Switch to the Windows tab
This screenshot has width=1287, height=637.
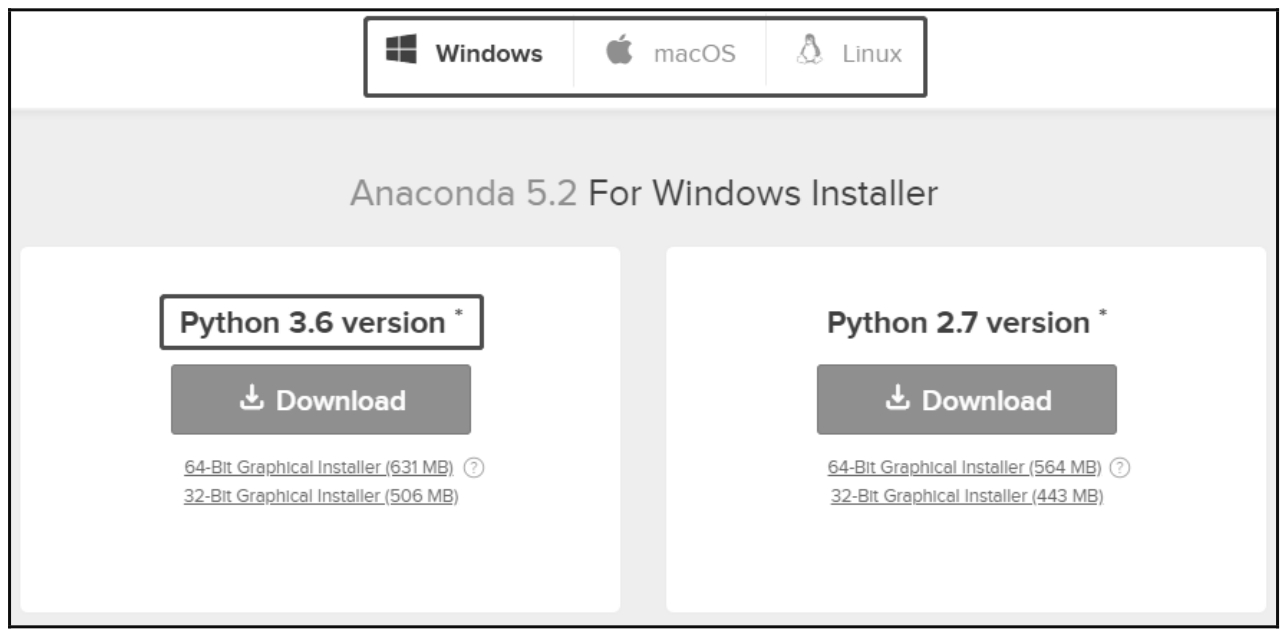click(470, 54)
